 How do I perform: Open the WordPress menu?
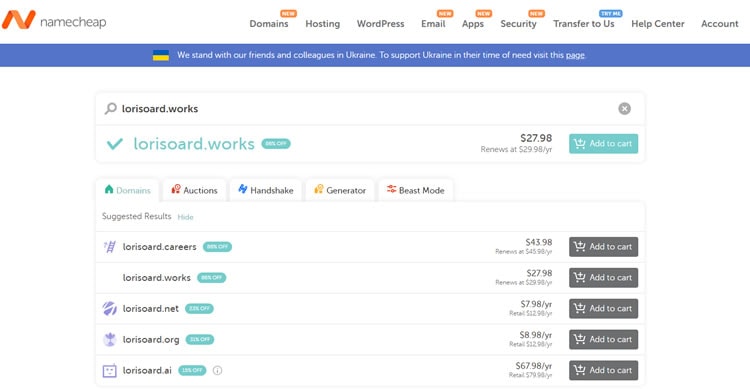(x=380, y=23)
